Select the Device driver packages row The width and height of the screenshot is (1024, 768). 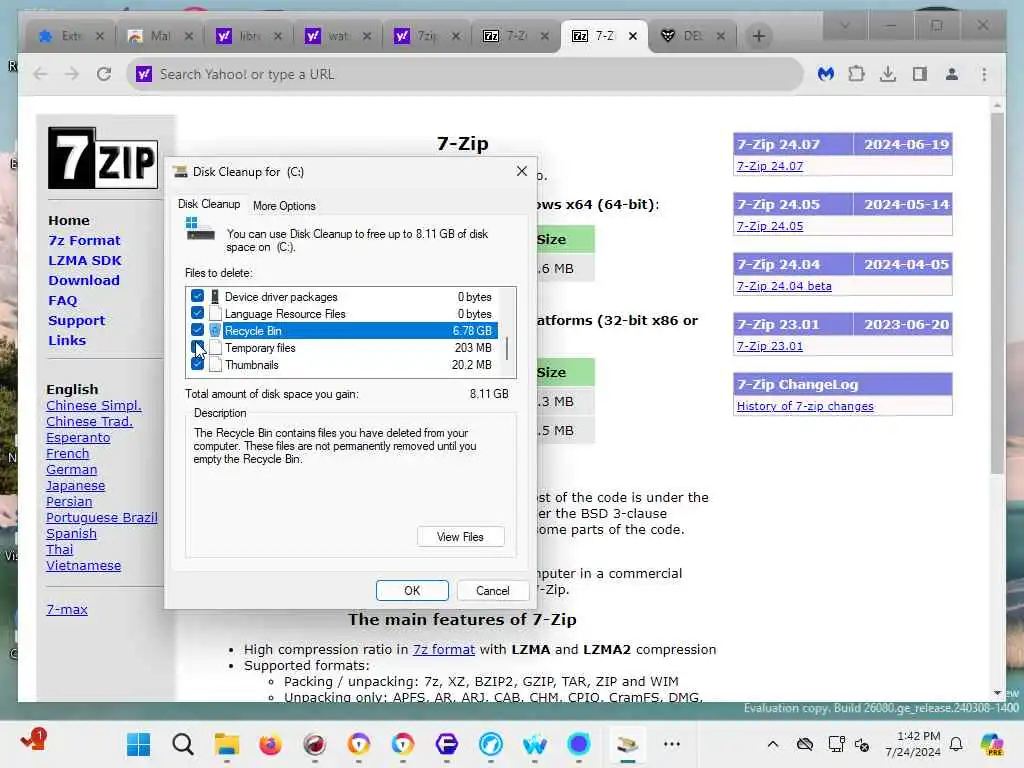point(344,296)
